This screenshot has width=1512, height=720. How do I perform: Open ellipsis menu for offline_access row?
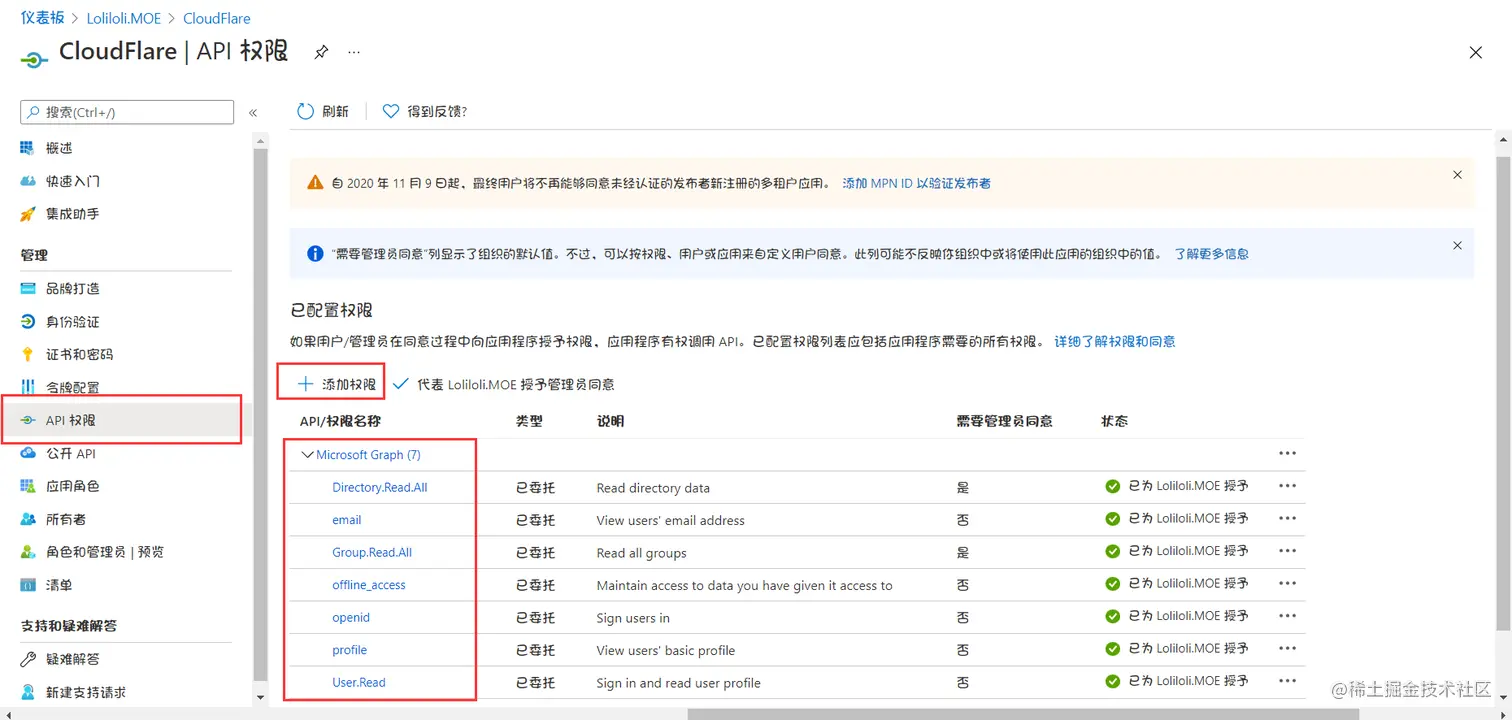tap(1288, 584)
